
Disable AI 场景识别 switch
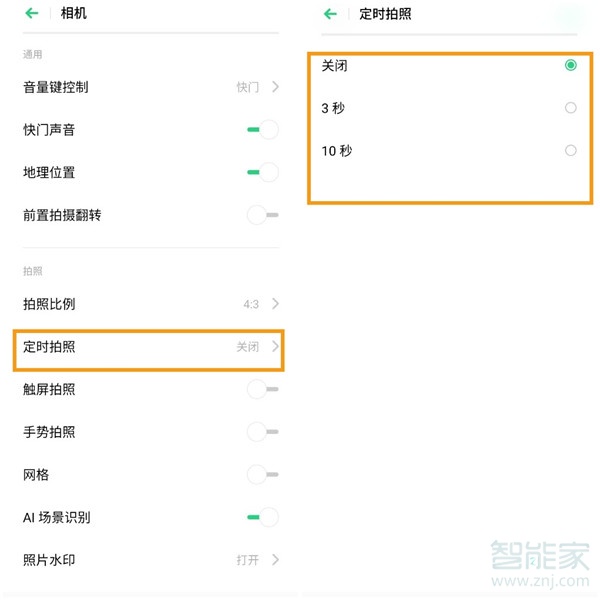[262, 517]
